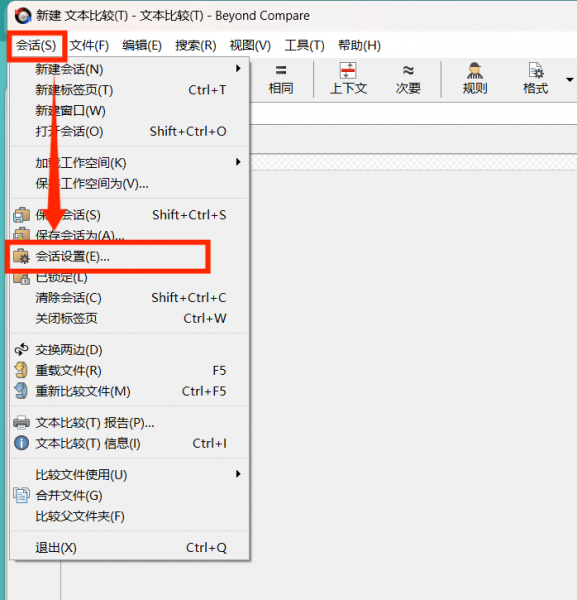Click the Ctrl+I shortcut text
The width and height of the screenshot is (577, 600).
209,443
